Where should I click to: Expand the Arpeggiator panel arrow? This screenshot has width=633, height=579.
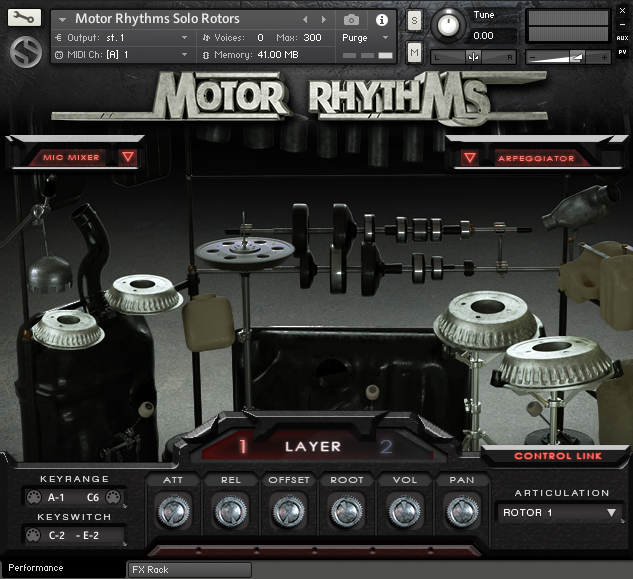[x=470, y=157]
